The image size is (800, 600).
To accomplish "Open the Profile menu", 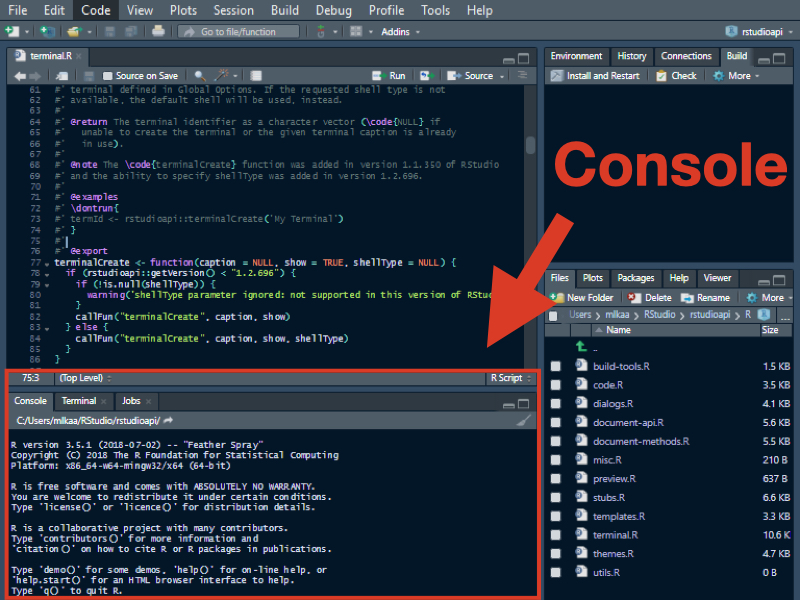I will (x=387, y=10).
